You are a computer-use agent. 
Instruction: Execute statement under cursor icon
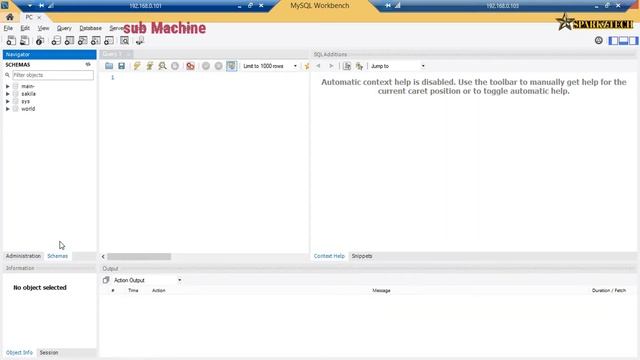pyautogui.click(x=149, y=66)
